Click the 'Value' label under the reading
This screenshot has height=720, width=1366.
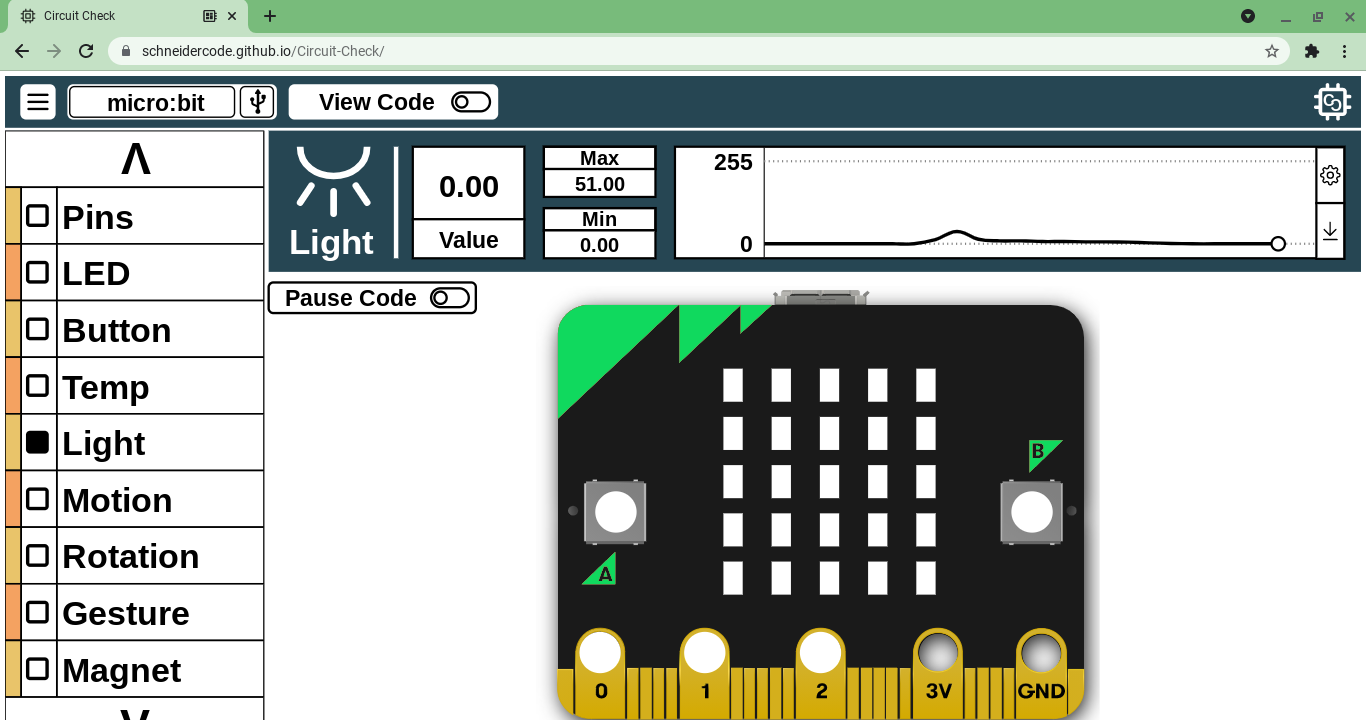[468, 240]
